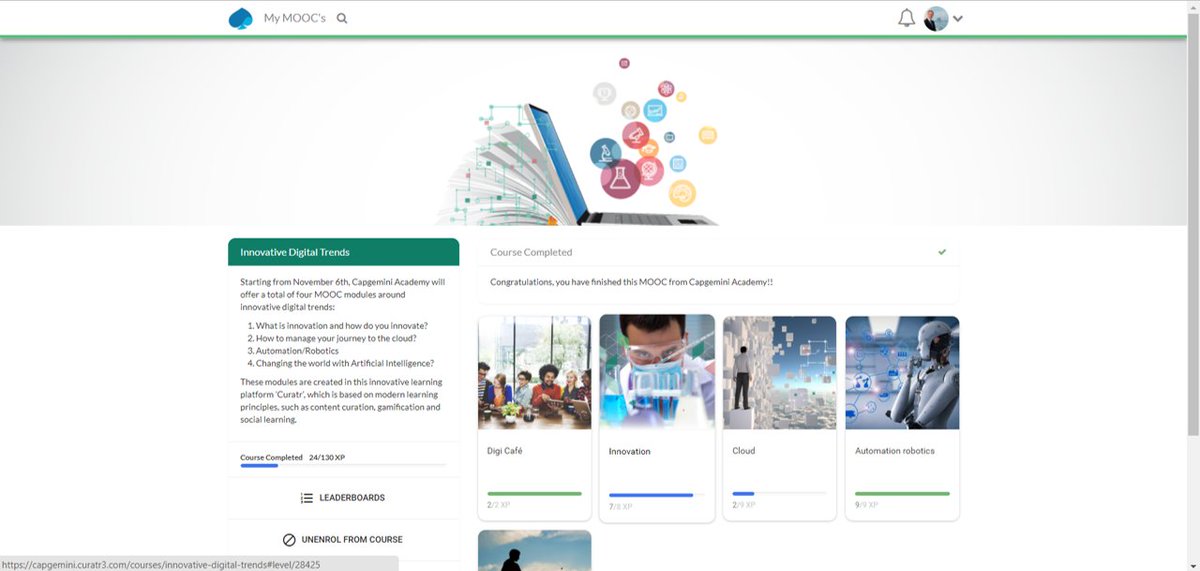Screen dimensions: 1200x571
Task: Click the Cloud progress bar
Action: [779, 493]
